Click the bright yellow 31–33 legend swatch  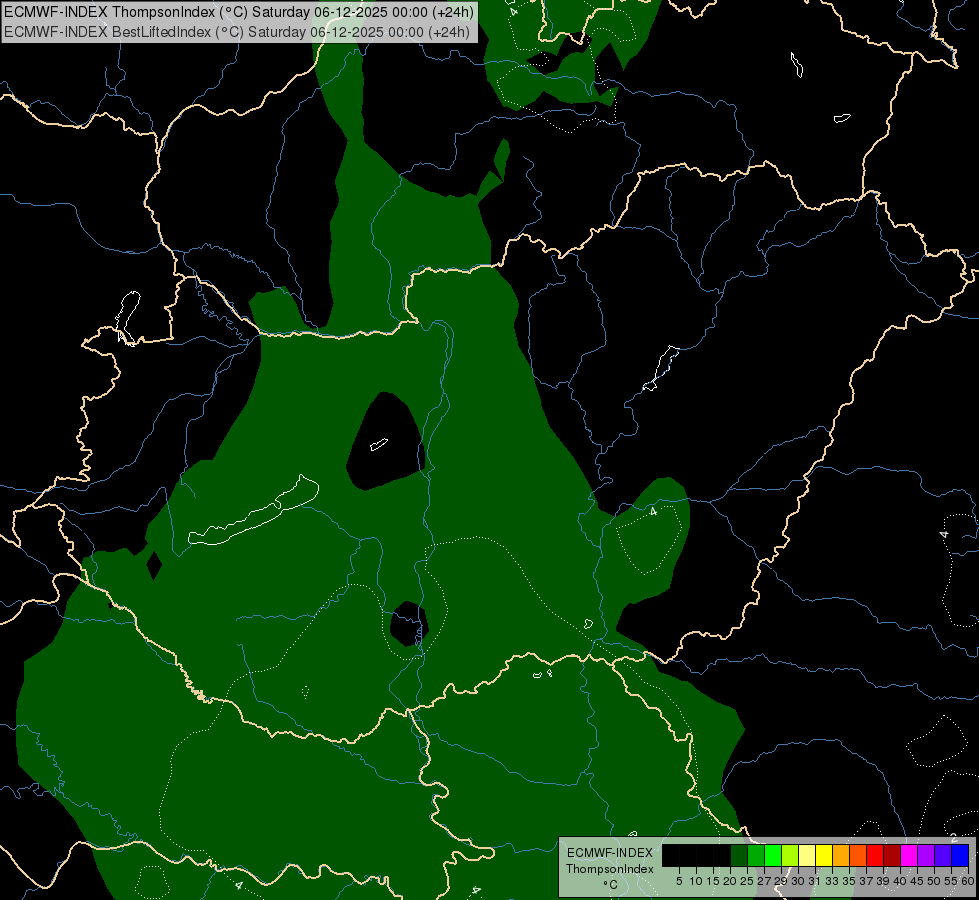pyautogui.click(x=824, y=856)
